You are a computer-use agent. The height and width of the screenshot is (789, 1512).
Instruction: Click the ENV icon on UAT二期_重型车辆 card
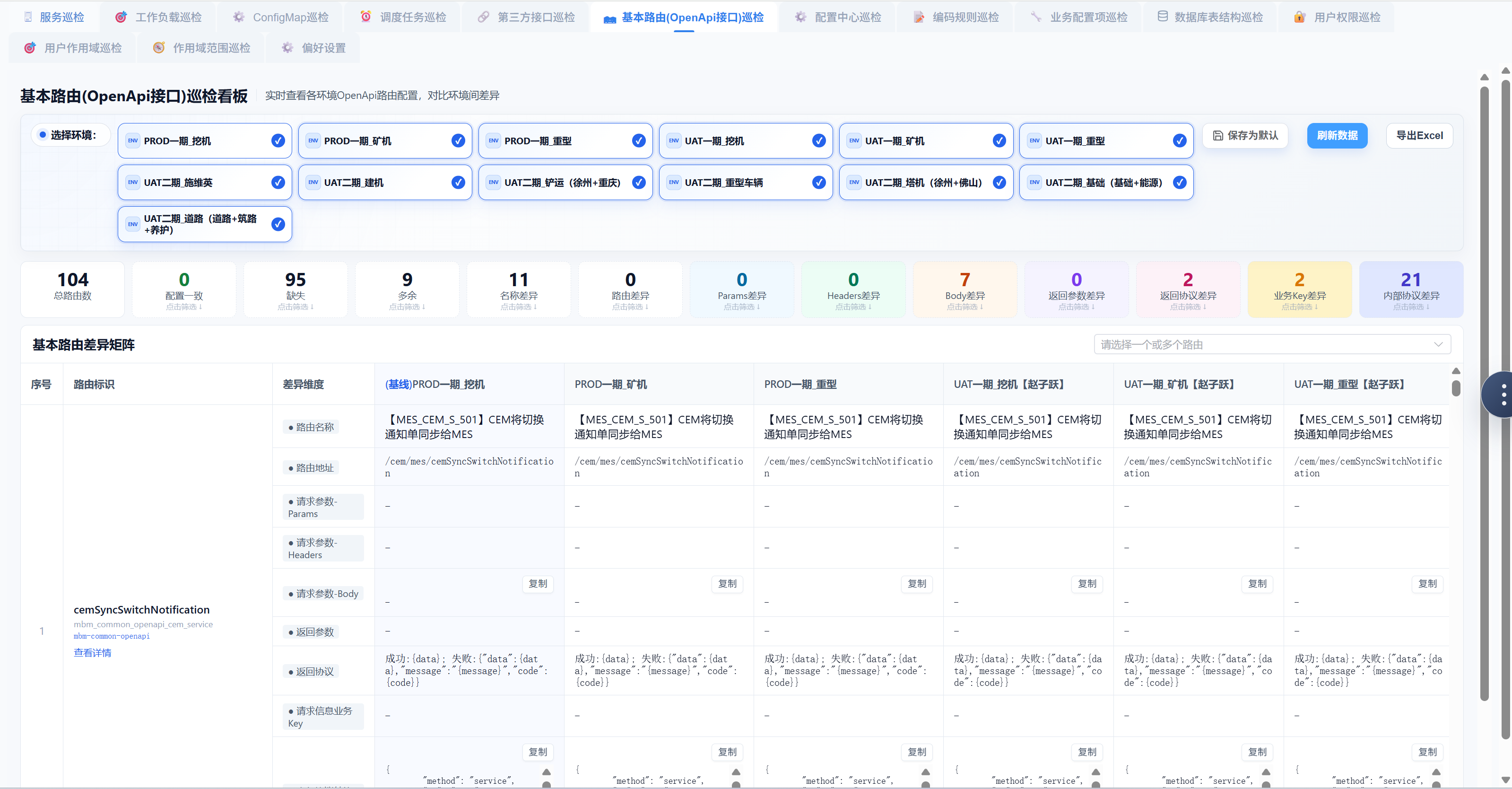coord(674,183)
